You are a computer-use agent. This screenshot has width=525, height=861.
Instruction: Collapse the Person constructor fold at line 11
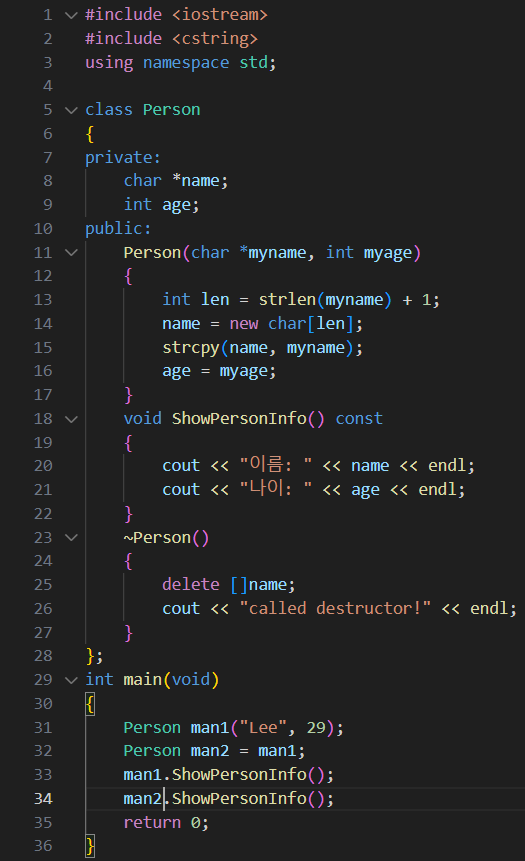(x=71, y=253)
